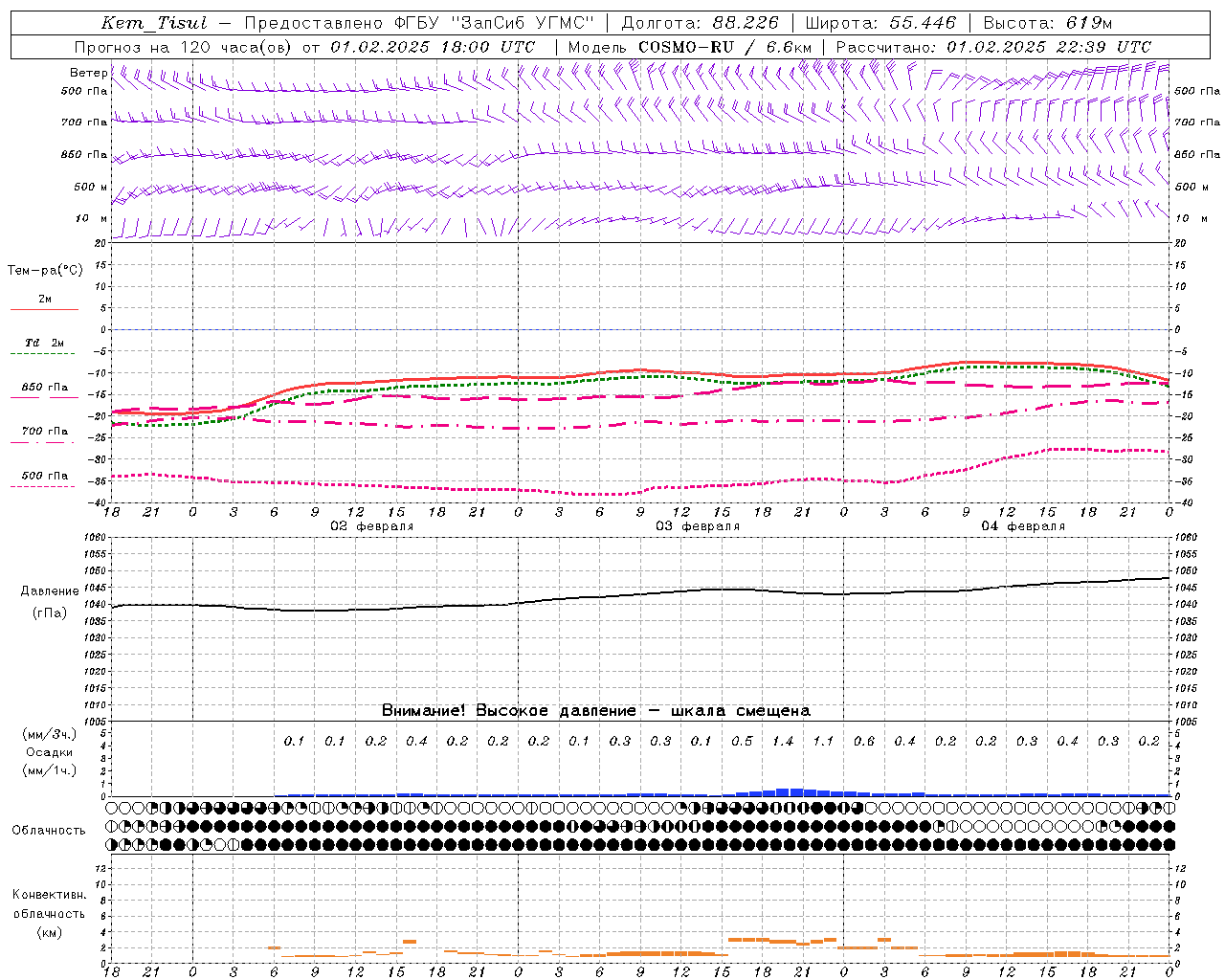Click the precipitation amount 1.1
The height and width of the screenshot is (980, 1225).
(x=823, y=742)
